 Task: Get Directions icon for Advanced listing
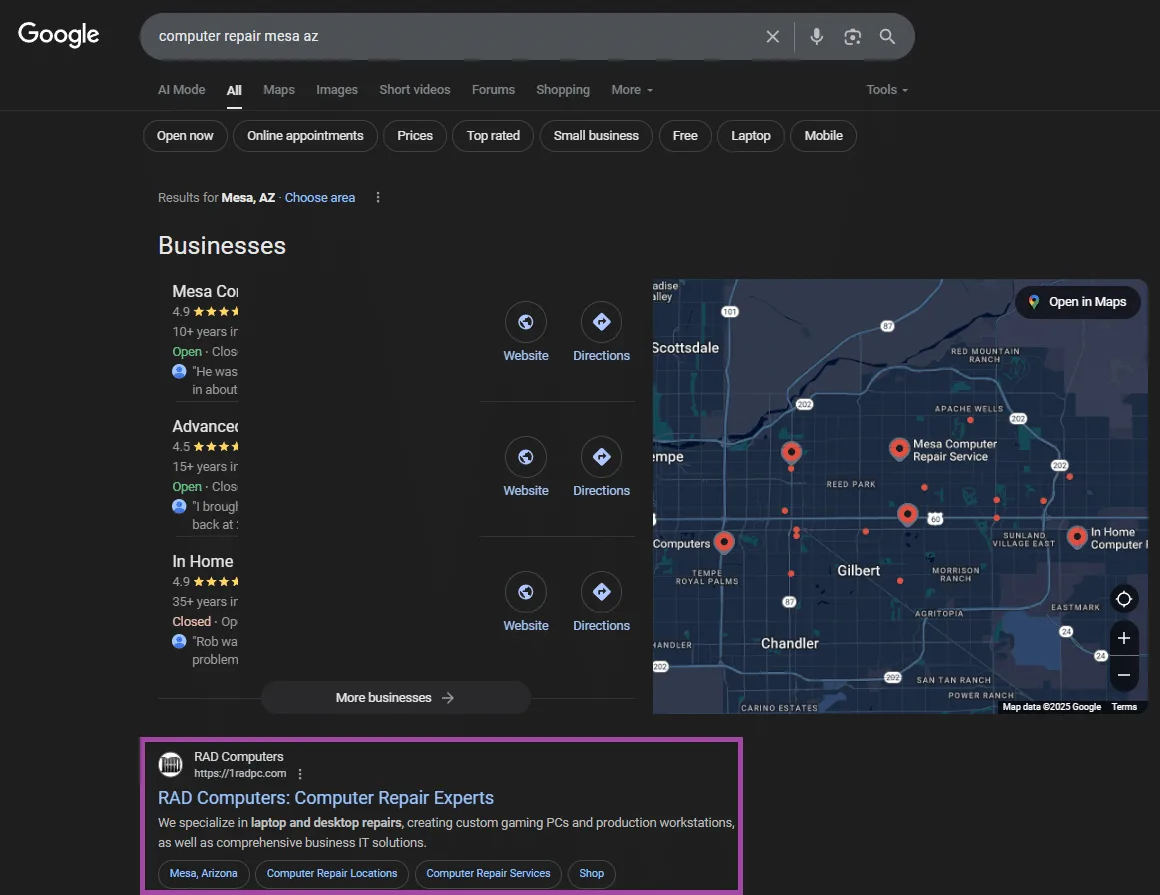click(601, 457)
